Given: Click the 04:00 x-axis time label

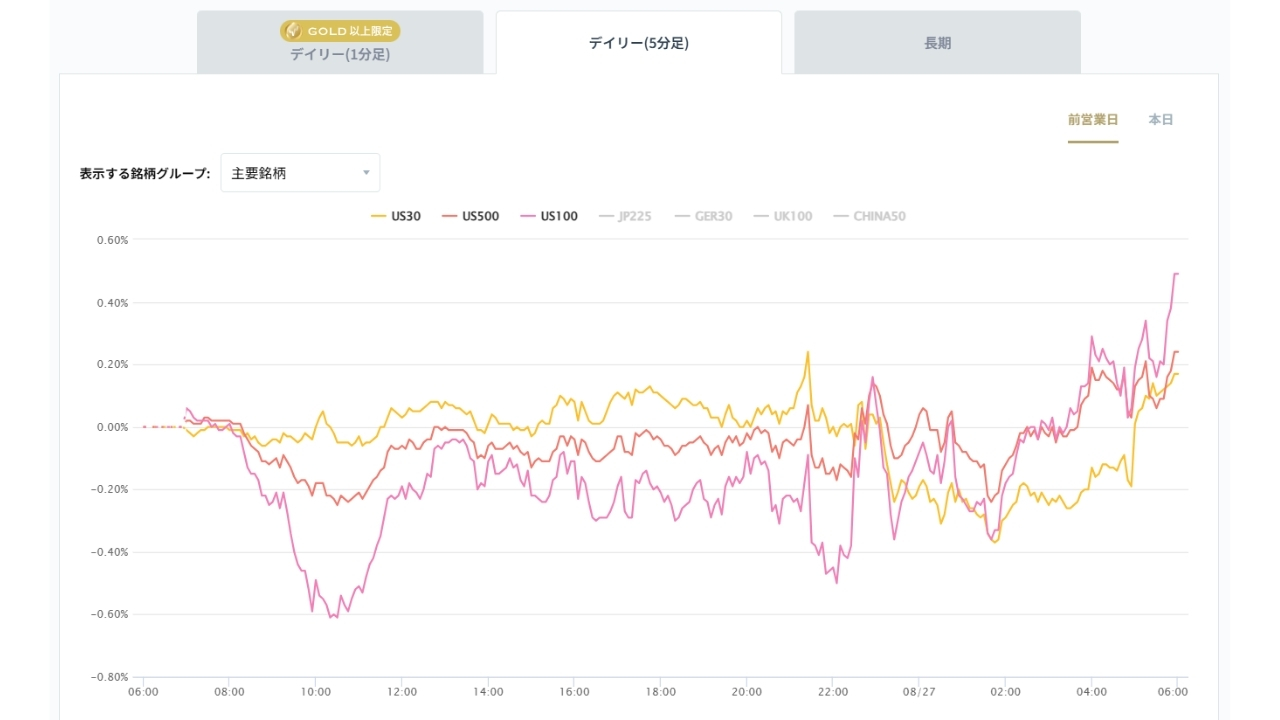Looking at the screenshot, I should (x=1092, y=691).
